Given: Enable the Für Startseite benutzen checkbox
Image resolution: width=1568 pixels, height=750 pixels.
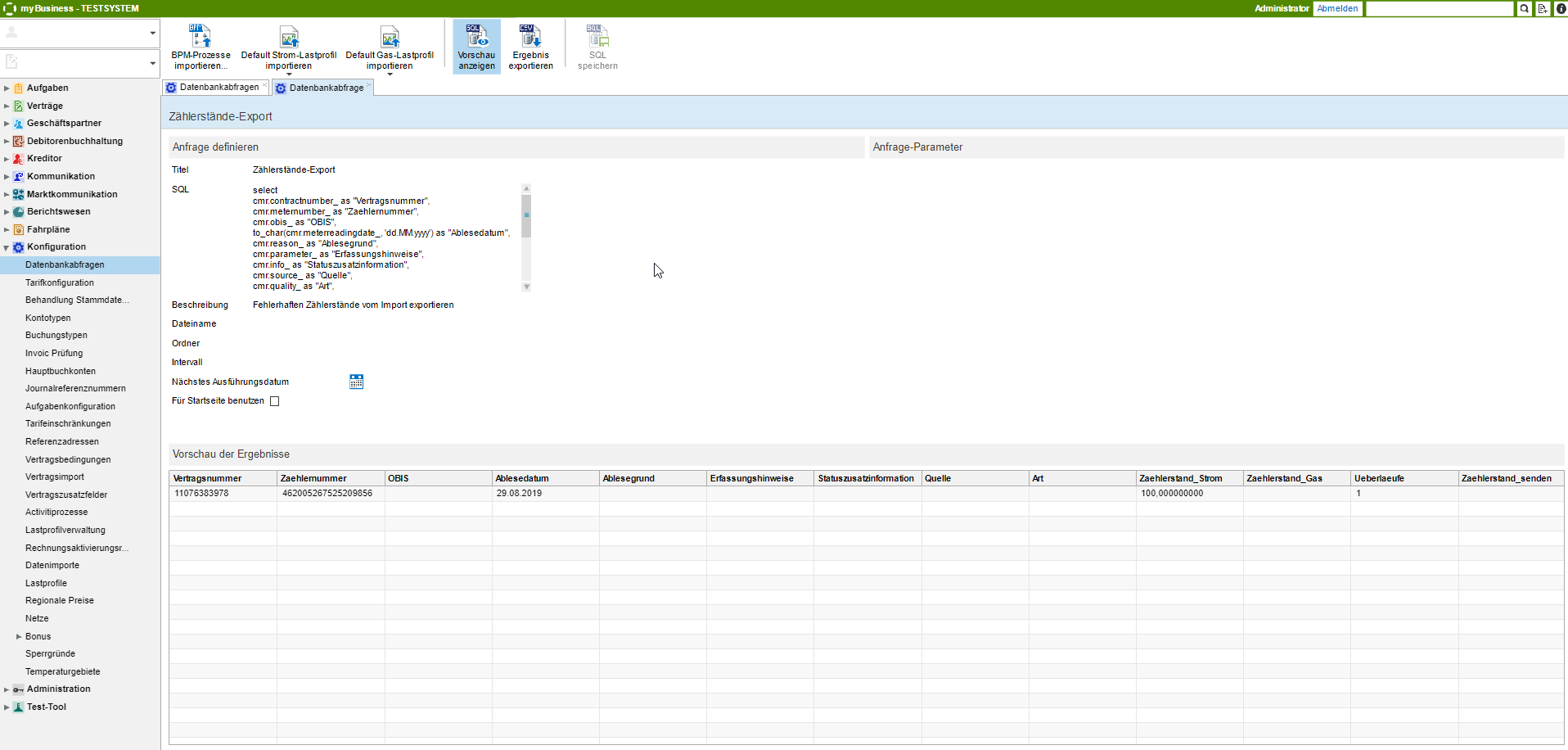Looking at the screenshot, I should (x=275, y=401).
